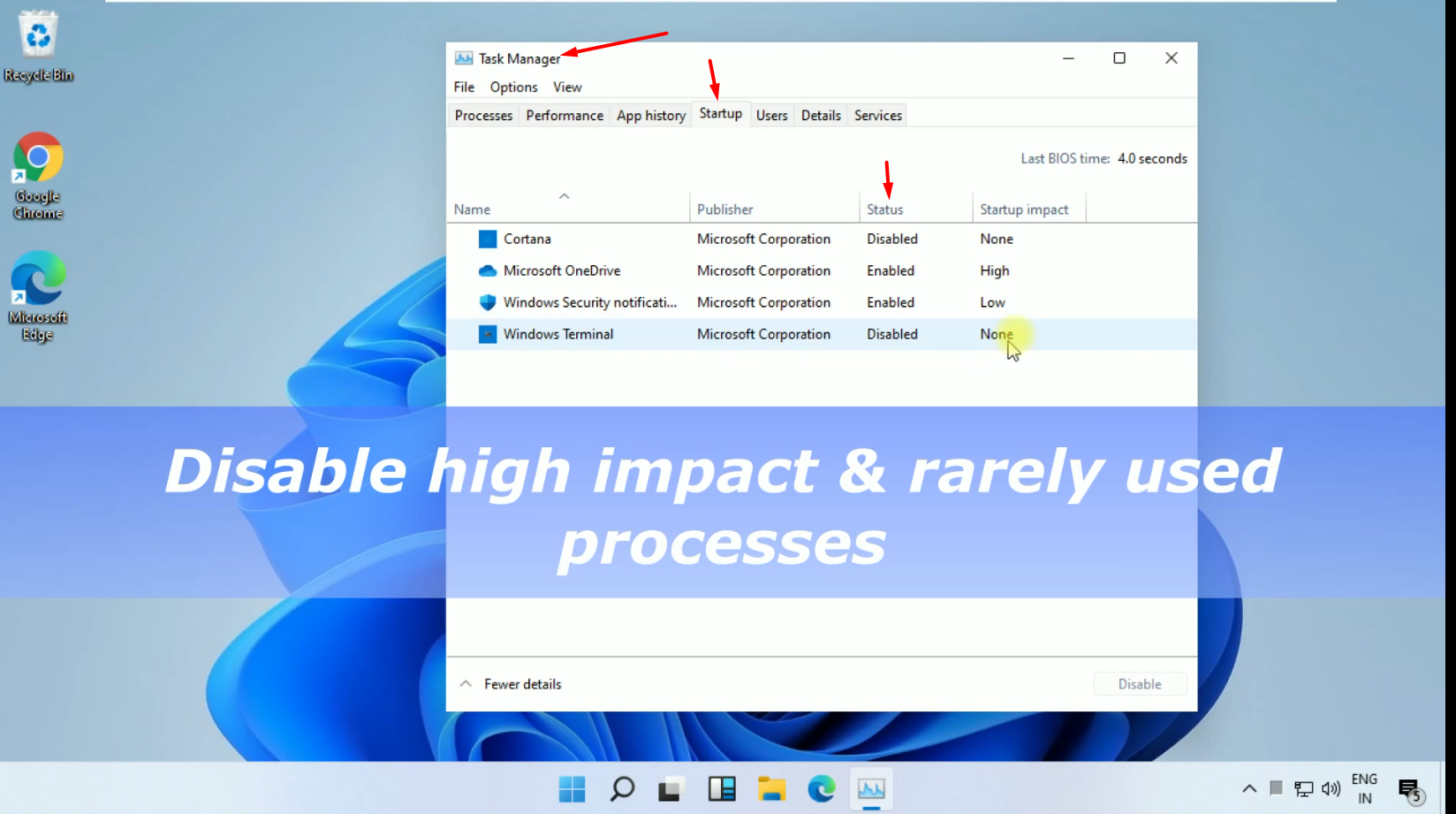Click the Disable button
This screenshot has width=1456, height=814.
coord(1140,684)
